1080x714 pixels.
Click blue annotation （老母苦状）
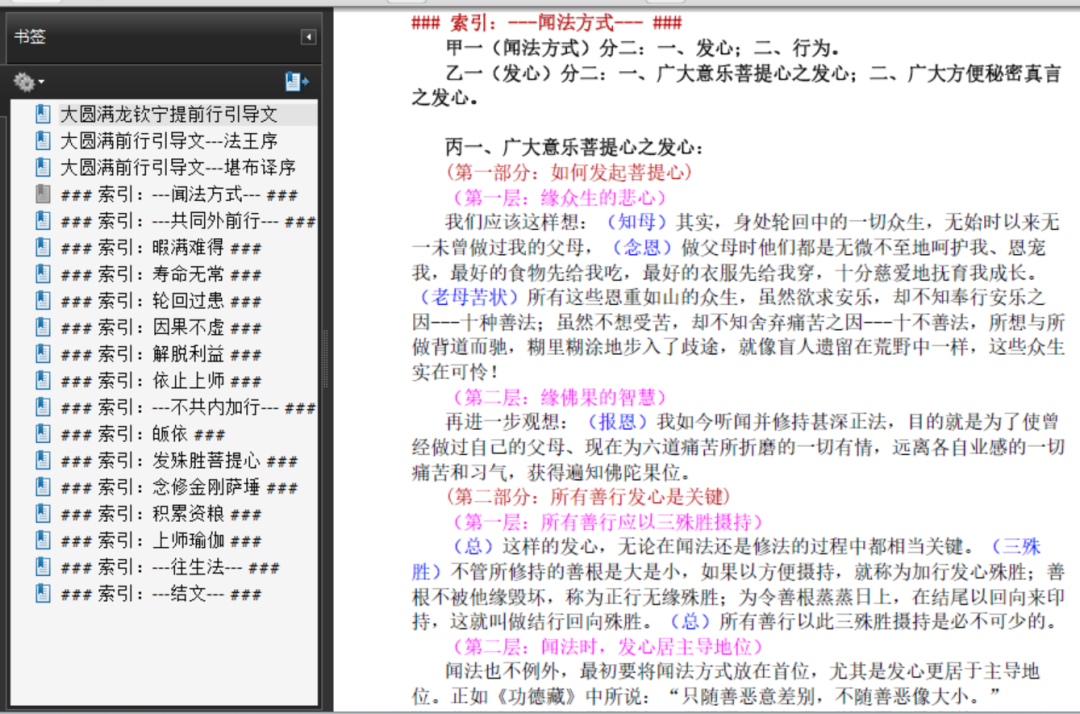(x=469, y=297)
